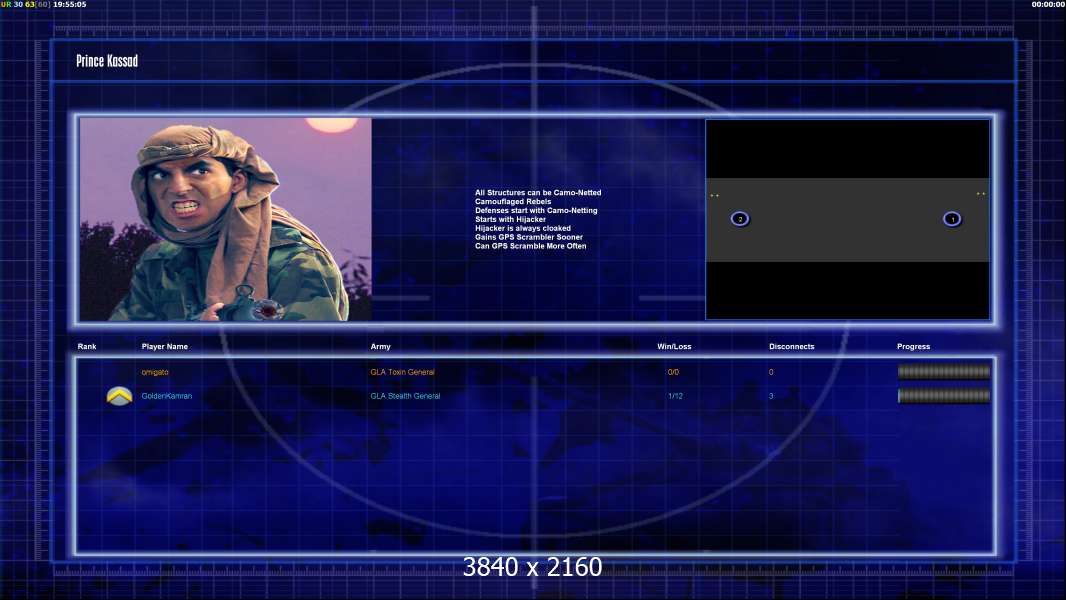Click GoldenKamran's loading progress bar

pyautogui.click(x=944, y=395)
